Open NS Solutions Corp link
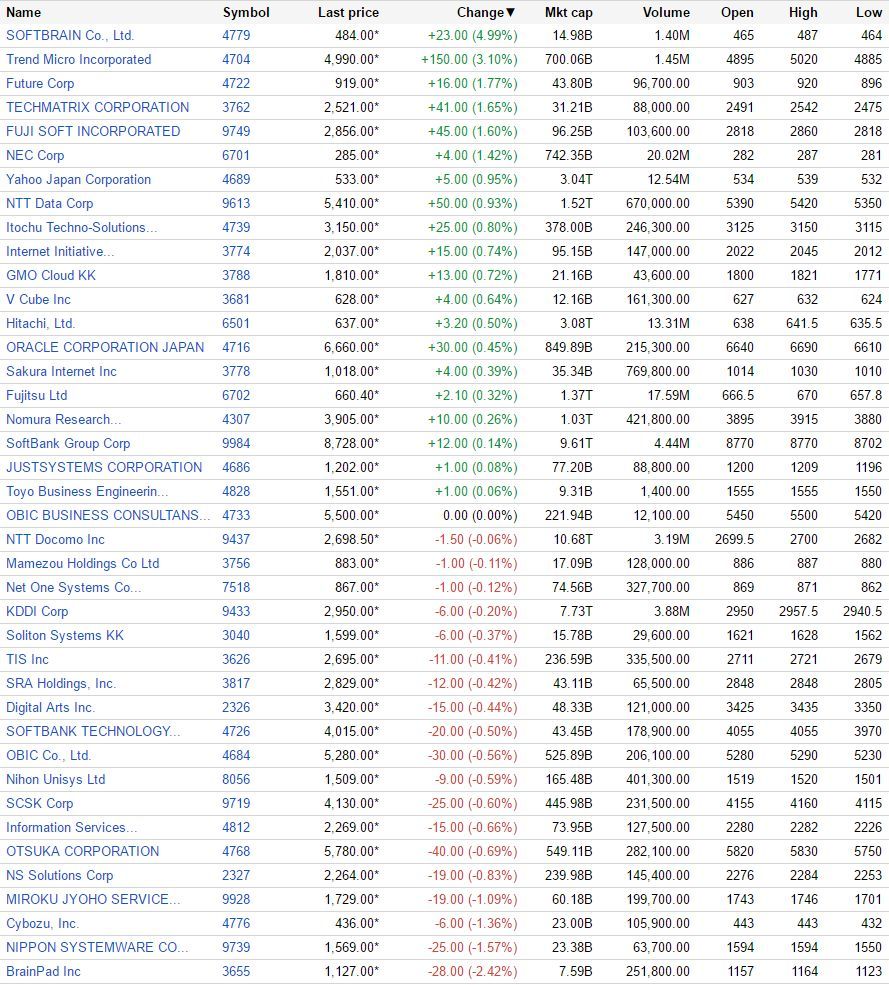The width and height of the screenshot is (889, 985). pyautogui.click(x=60, y=876)
